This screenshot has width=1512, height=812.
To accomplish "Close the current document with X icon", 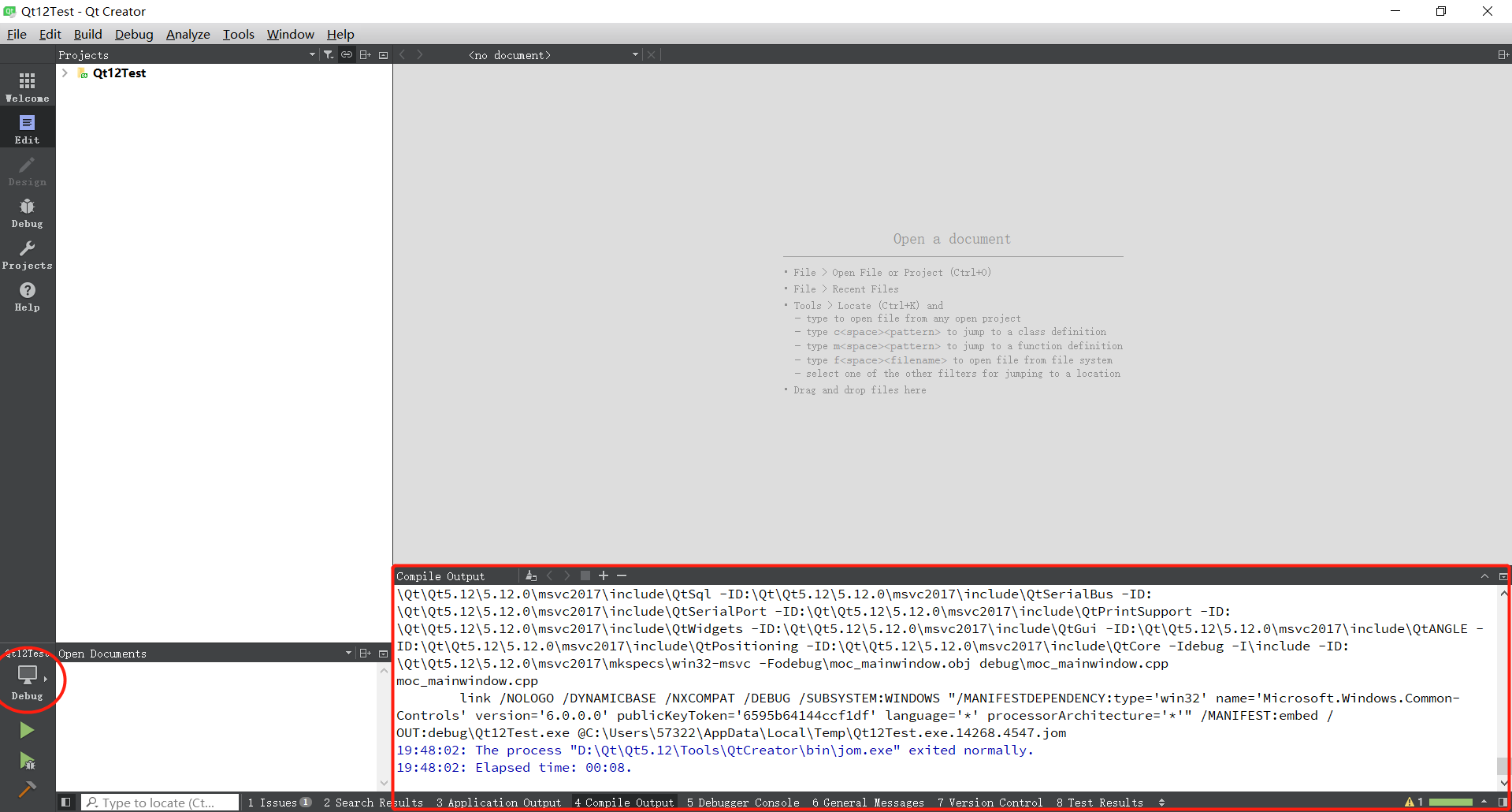I will 651,54.
